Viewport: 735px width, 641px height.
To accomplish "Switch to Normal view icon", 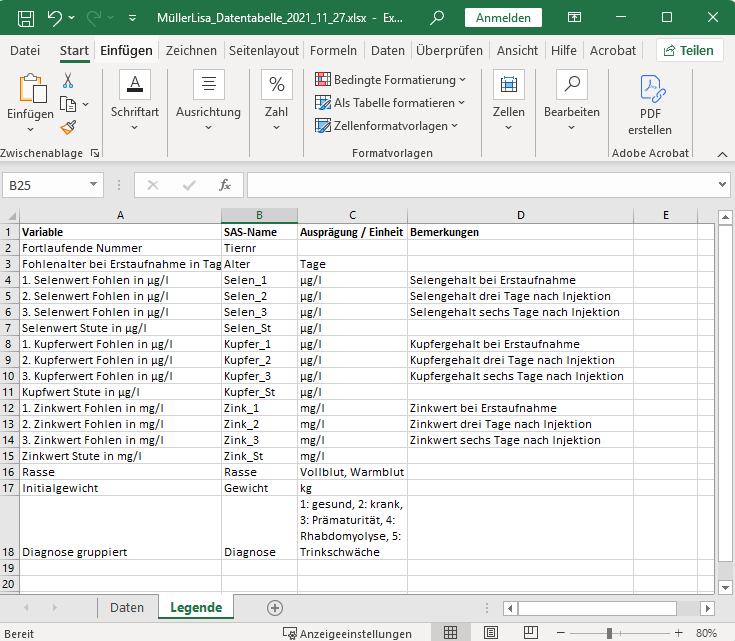I will coord(450,633).
